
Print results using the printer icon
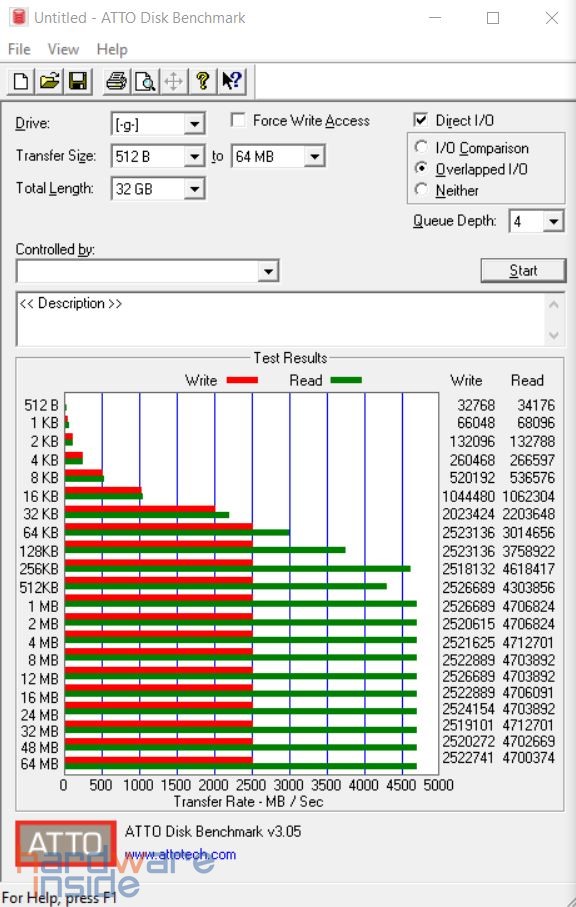point(116,81)
